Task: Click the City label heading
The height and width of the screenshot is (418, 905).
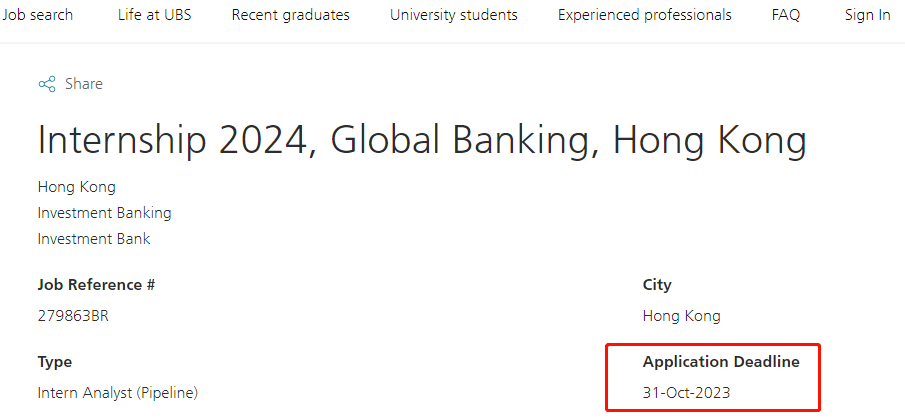Action: tap(657, 285)
